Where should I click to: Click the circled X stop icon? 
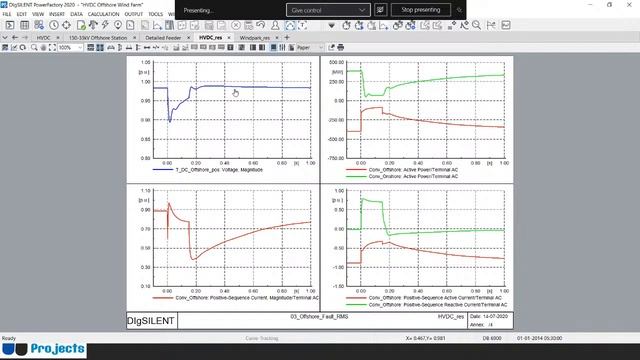[236, 25]
